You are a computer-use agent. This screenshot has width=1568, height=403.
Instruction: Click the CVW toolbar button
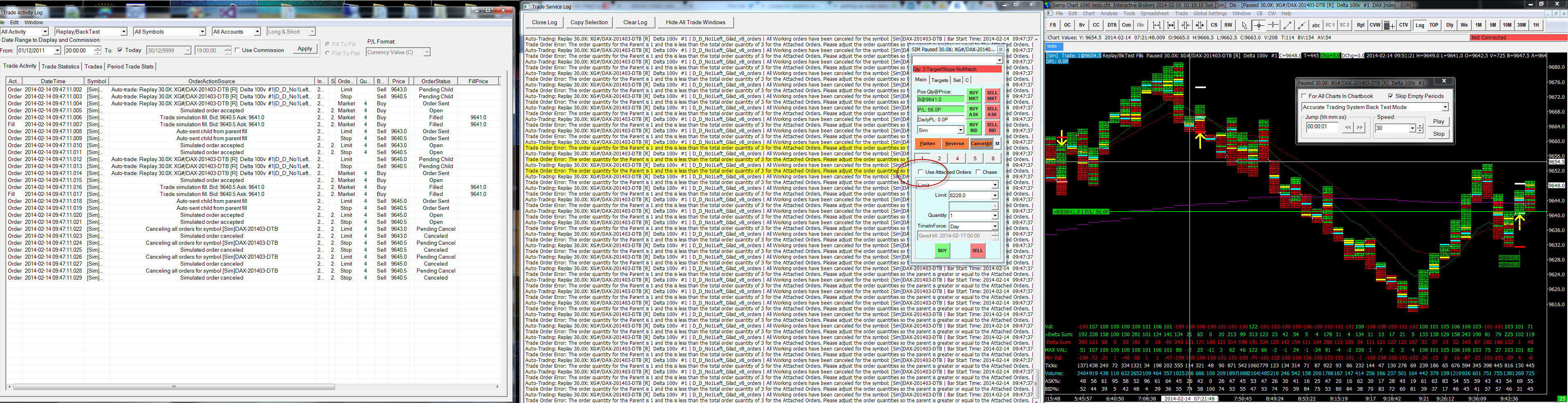click(x=1375, y=25)
